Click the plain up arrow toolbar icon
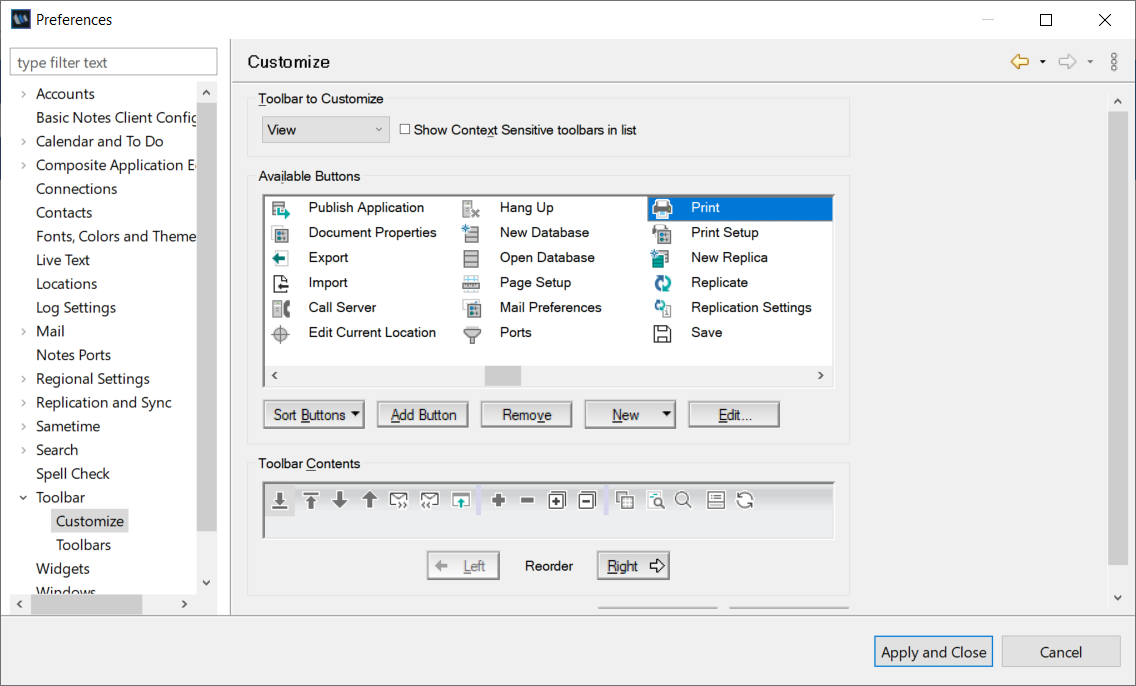This screenshot has height=686, width=1136. click(369, 499)
